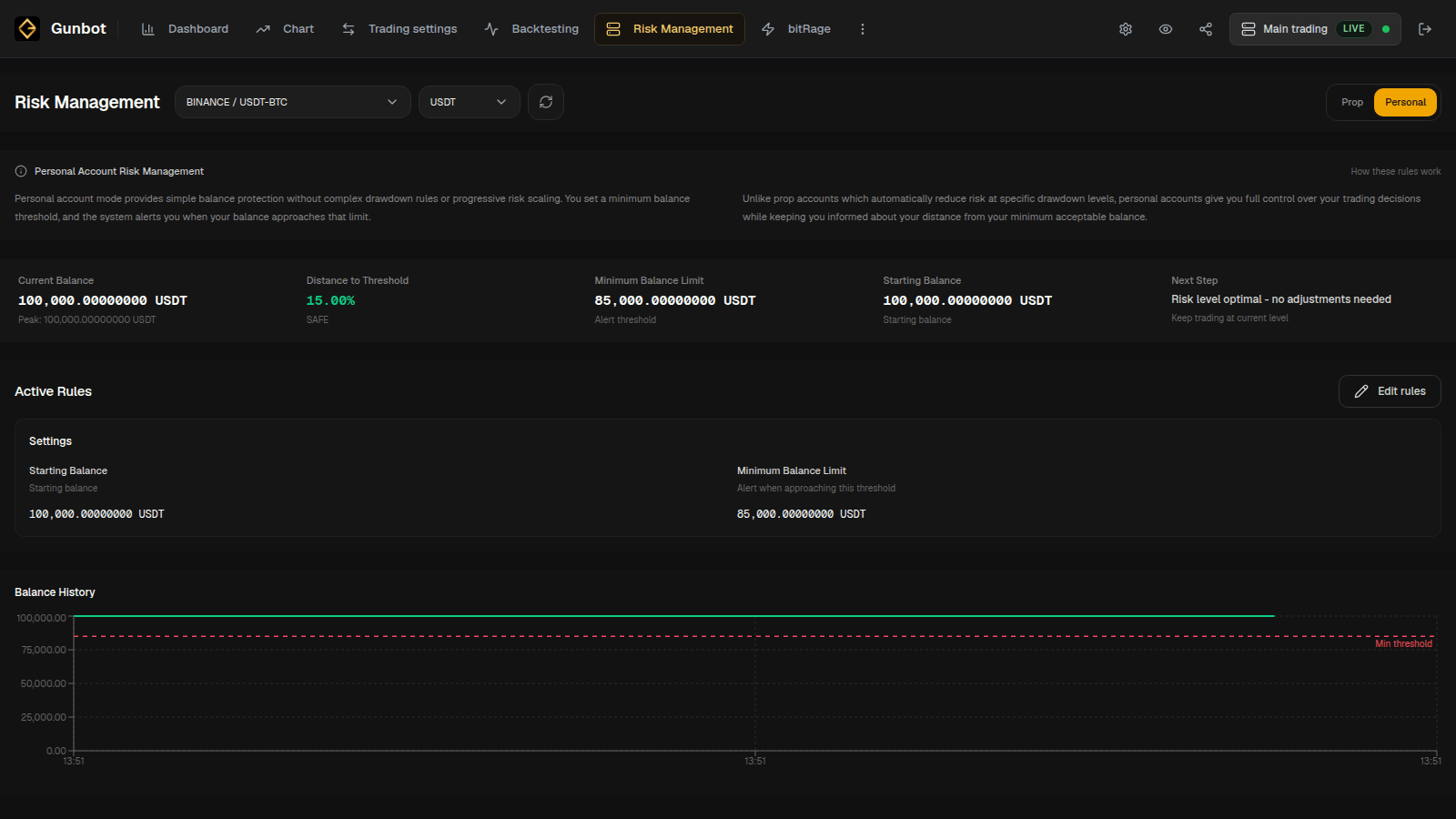
Task: Open 'How these rules work' link
Action: tap(1396, 171)
